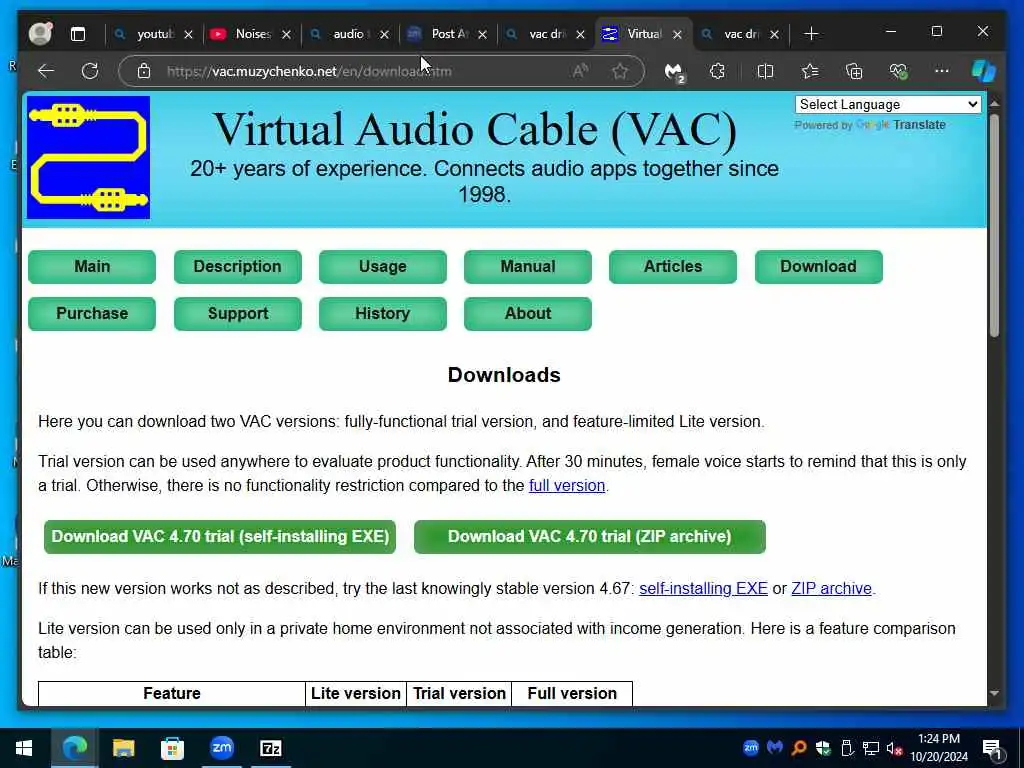Close the Noises YouTube tab

(286, 35)
